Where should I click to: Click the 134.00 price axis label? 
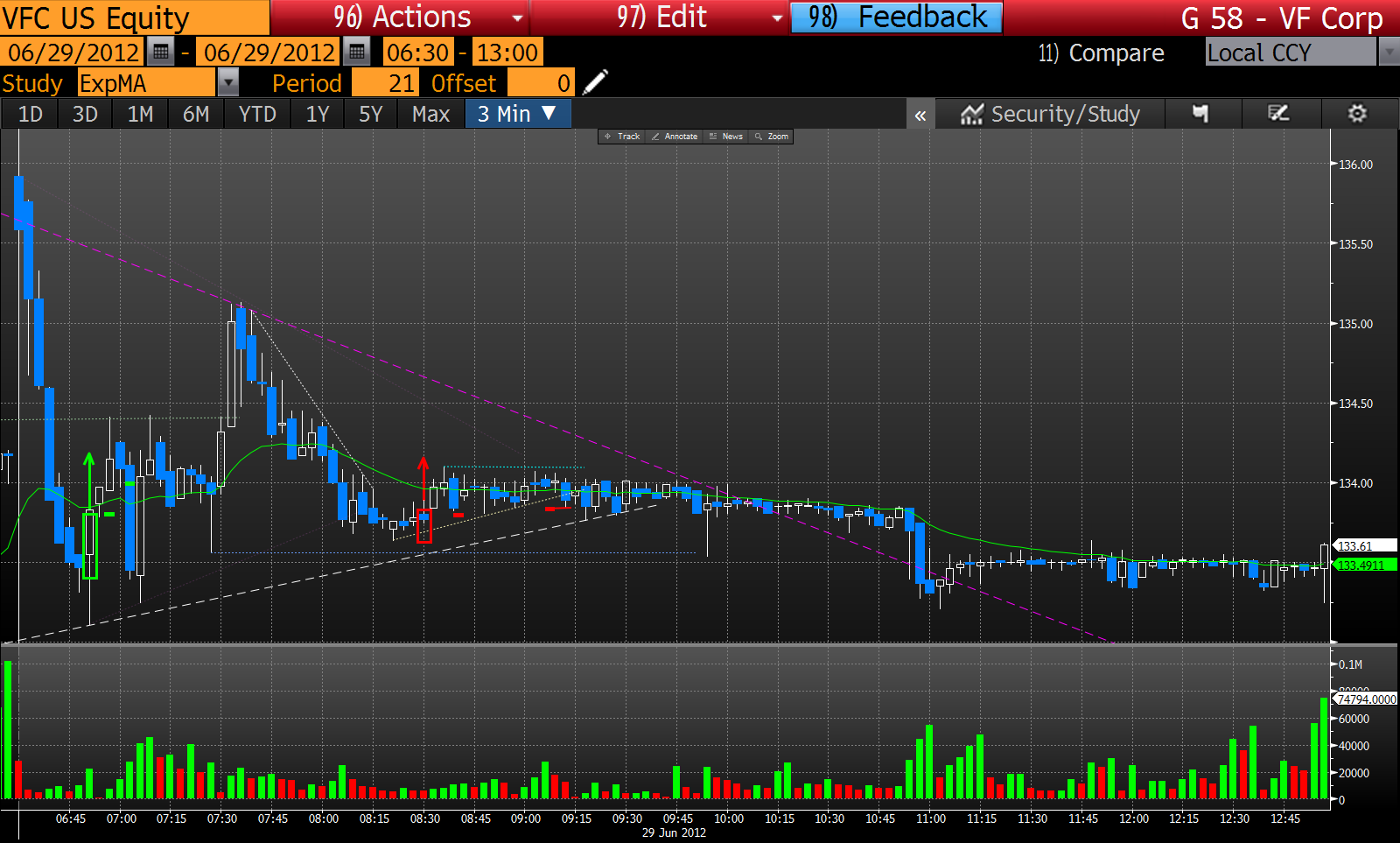click(x=1356, y=483)
